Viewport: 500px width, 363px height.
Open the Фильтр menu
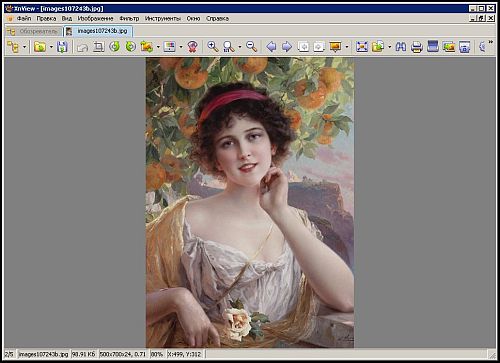tap(129, 19)
